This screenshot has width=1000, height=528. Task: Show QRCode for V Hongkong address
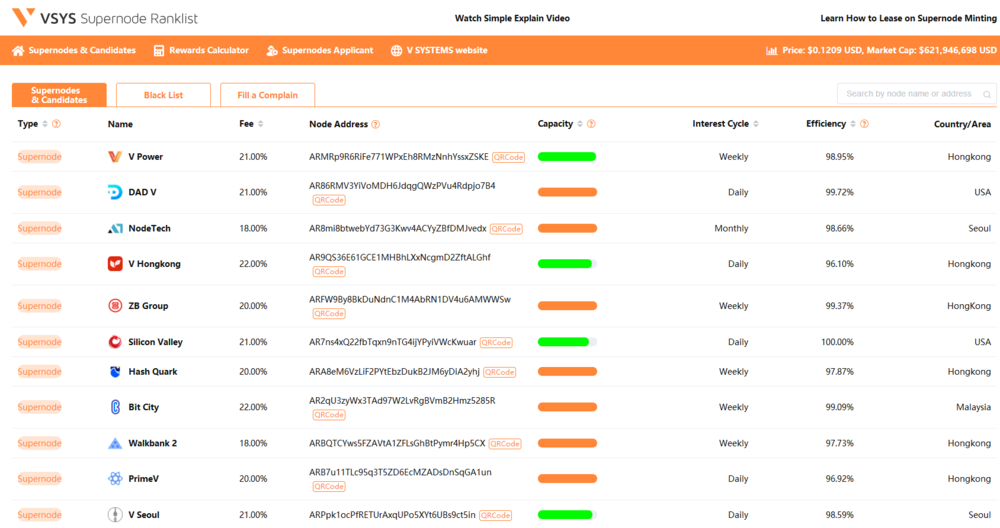[329, 272]
